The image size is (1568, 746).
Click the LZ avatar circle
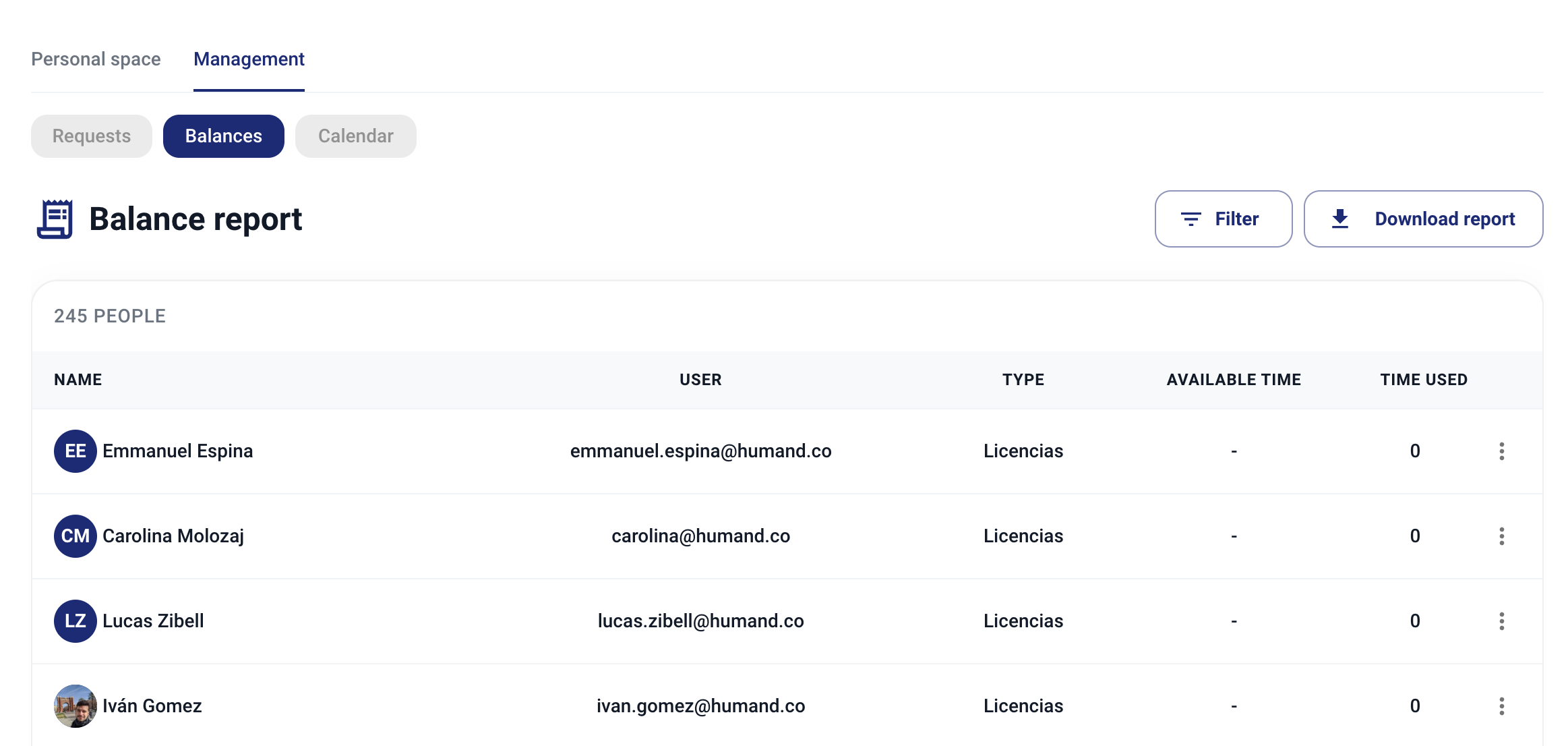pos(75,621)
